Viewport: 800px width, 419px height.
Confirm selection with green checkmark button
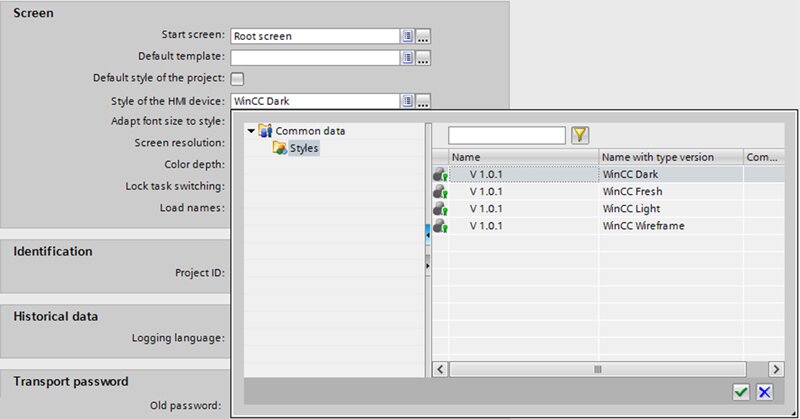click(741, 392)
